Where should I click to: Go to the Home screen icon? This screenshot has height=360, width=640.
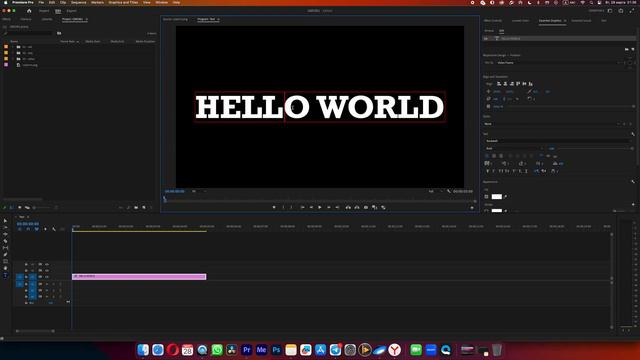tap(29, 11)
